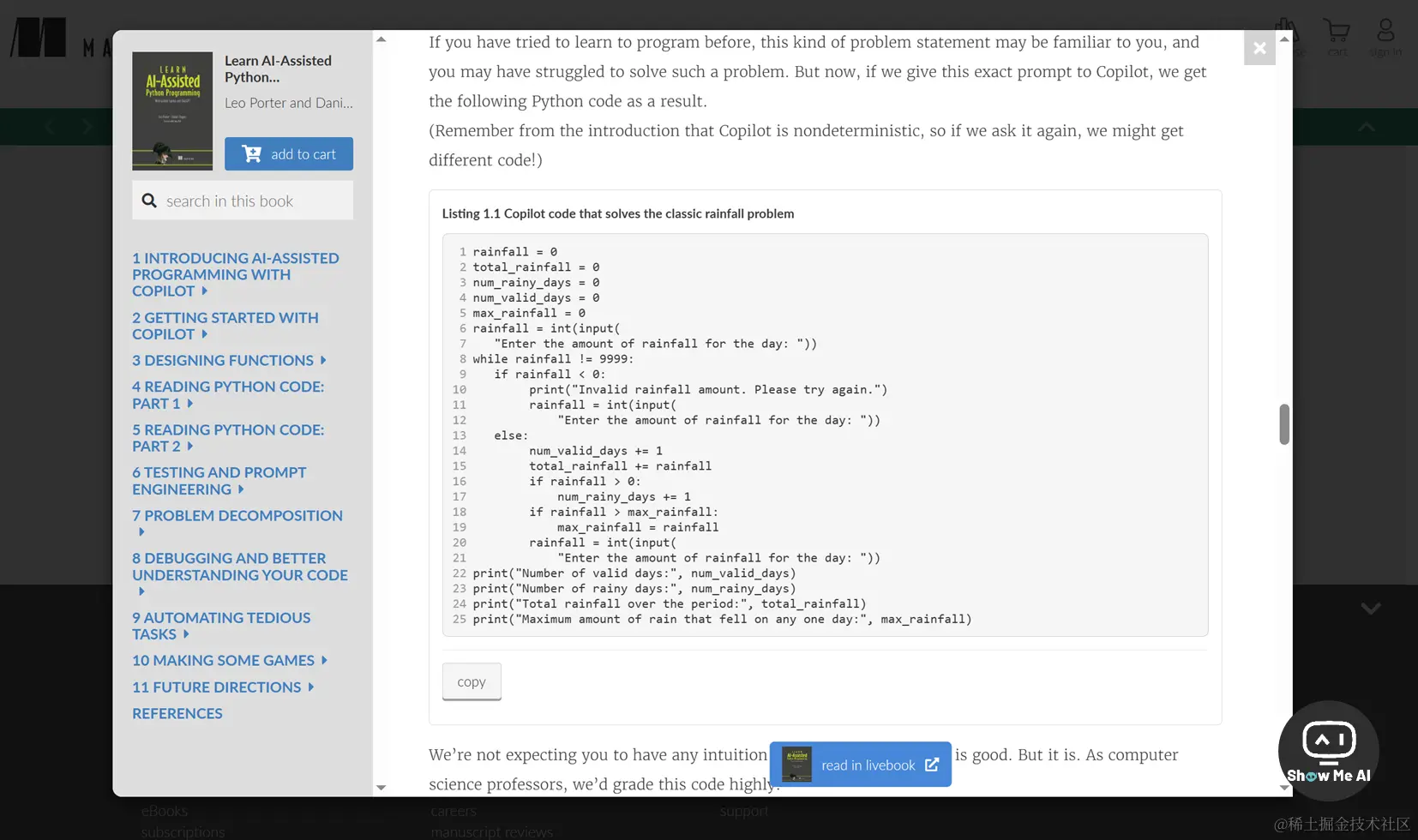
Task: Click the sign in user icon
Action: [1385, 32]
